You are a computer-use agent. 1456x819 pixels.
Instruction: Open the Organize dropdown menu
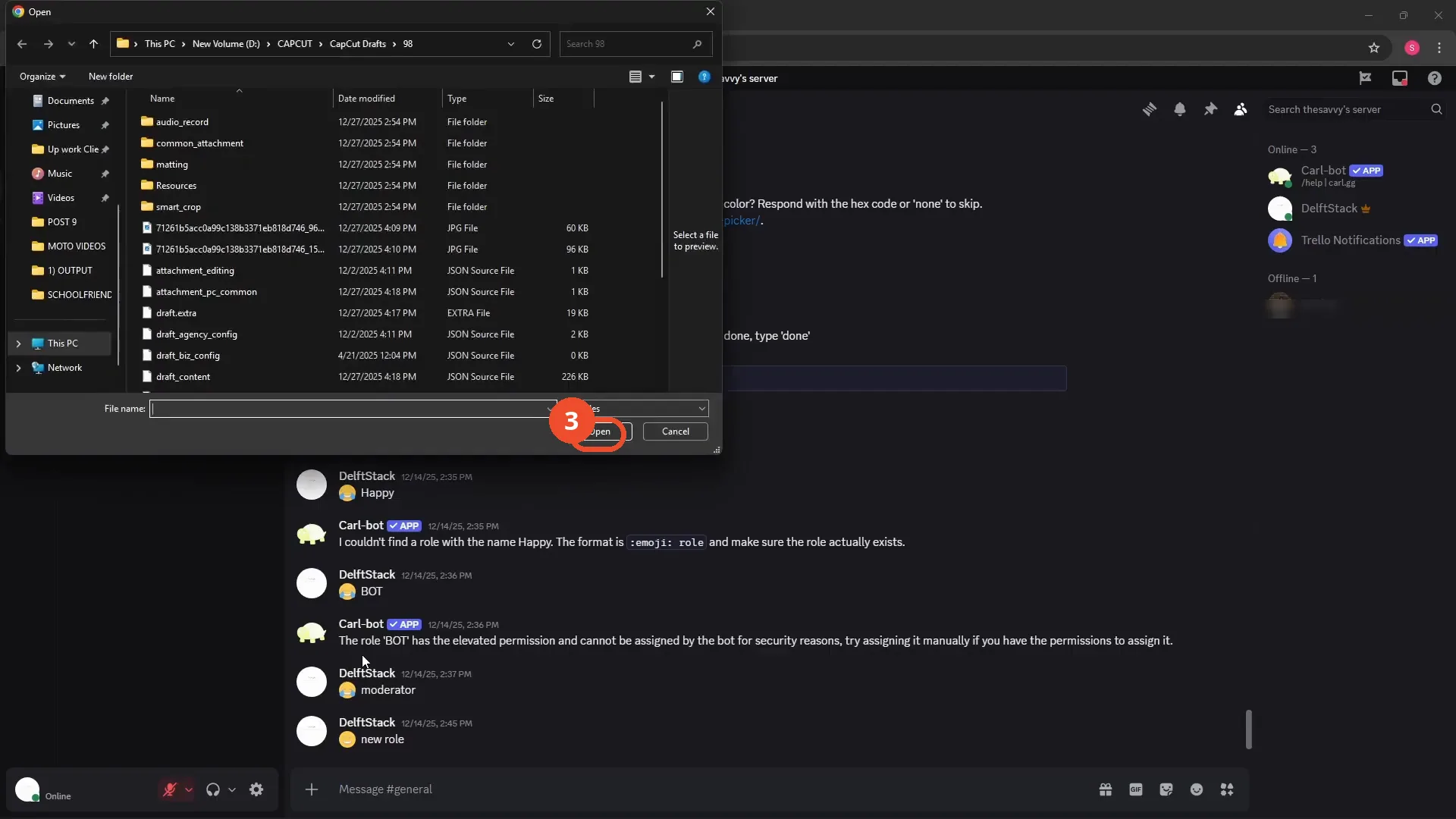42,77
